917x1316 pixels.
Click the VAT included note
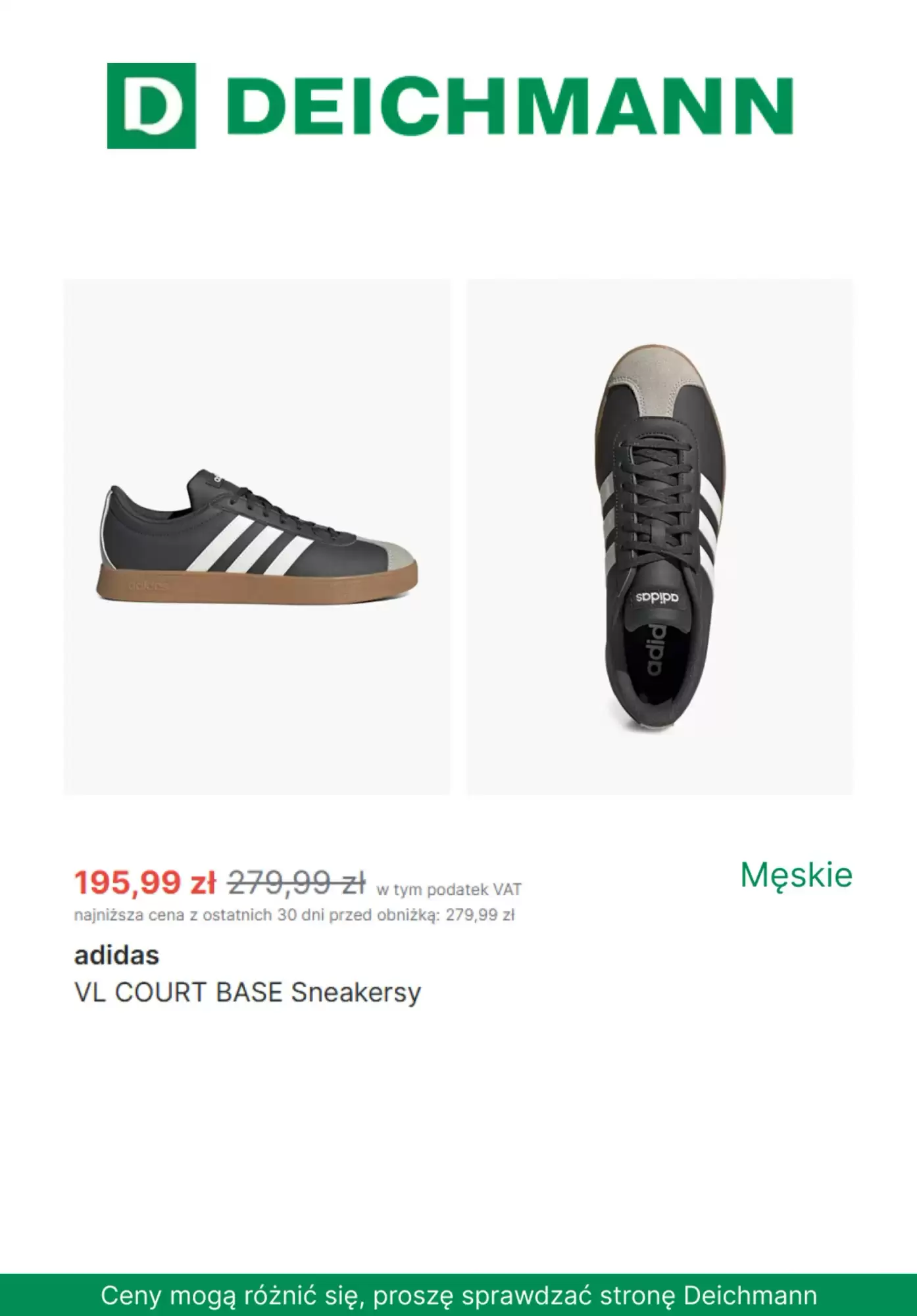(x=449, y=890)
